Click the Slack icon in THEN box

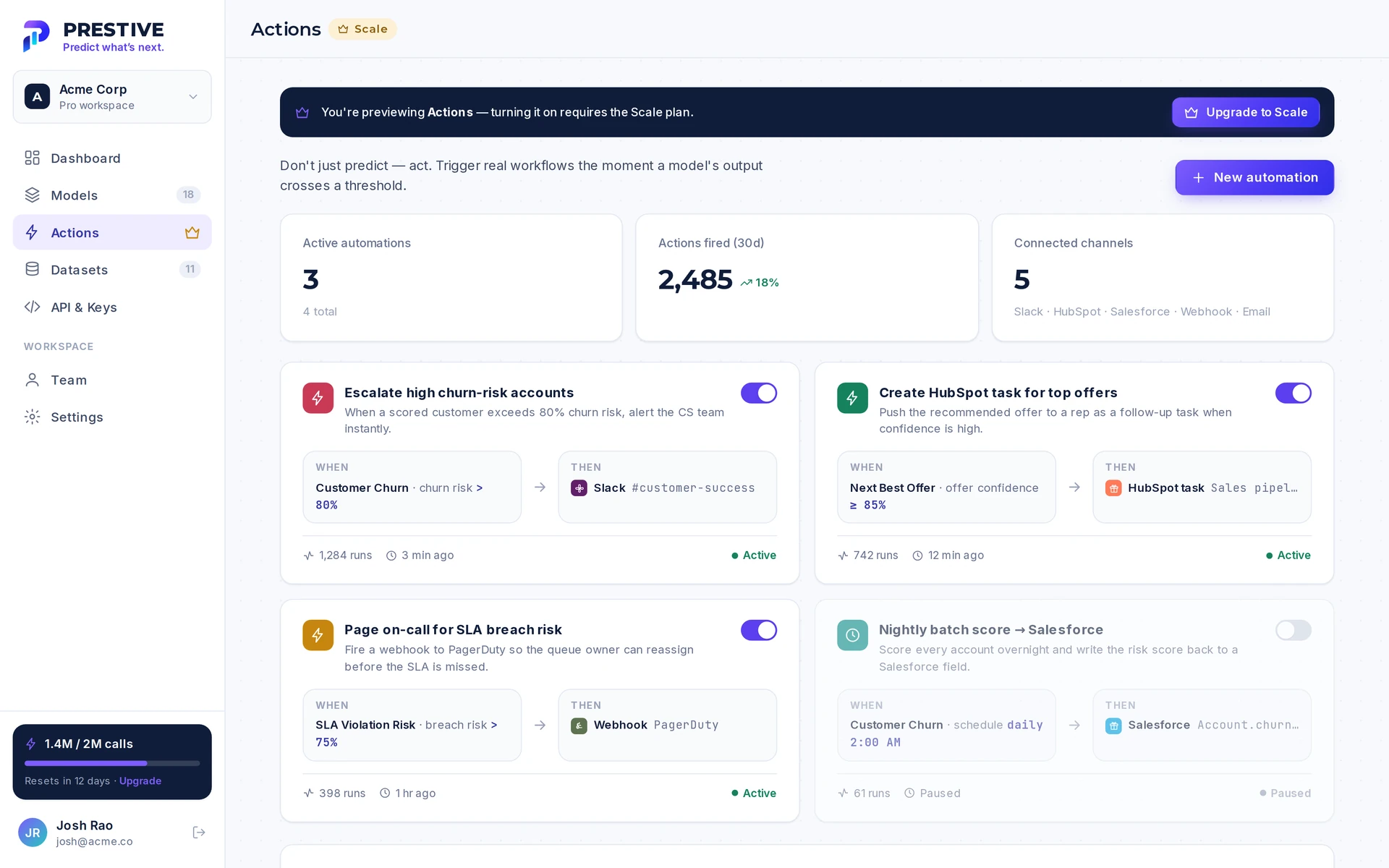pos(579,488)
